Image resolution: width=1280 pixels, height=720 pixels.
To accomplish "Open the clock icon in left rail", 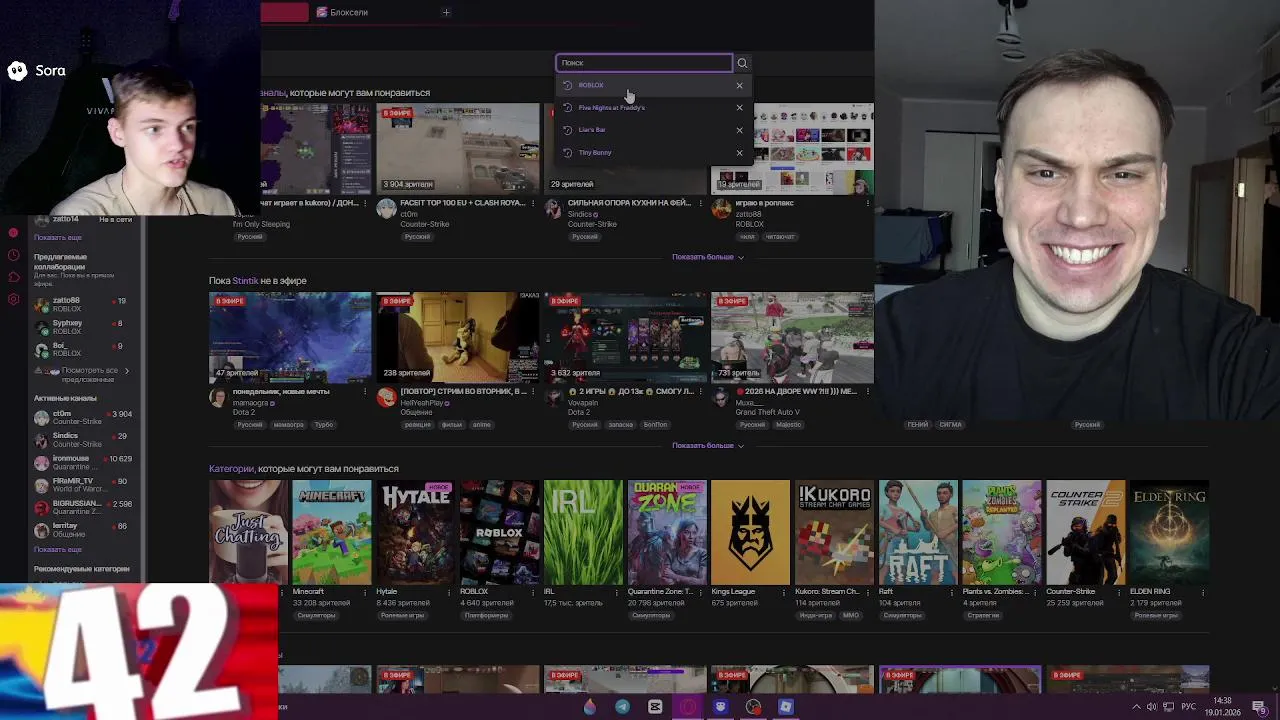I will point(13,255).
